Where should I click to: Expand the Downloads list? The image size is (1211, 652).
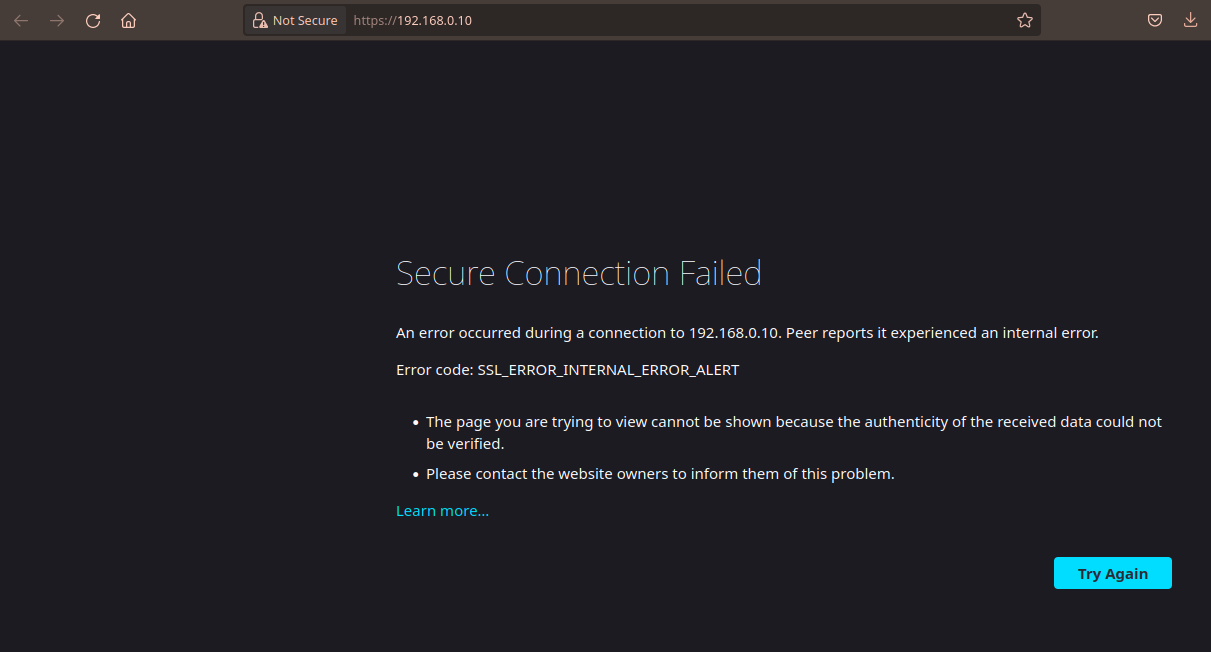tap(1190, 20)
